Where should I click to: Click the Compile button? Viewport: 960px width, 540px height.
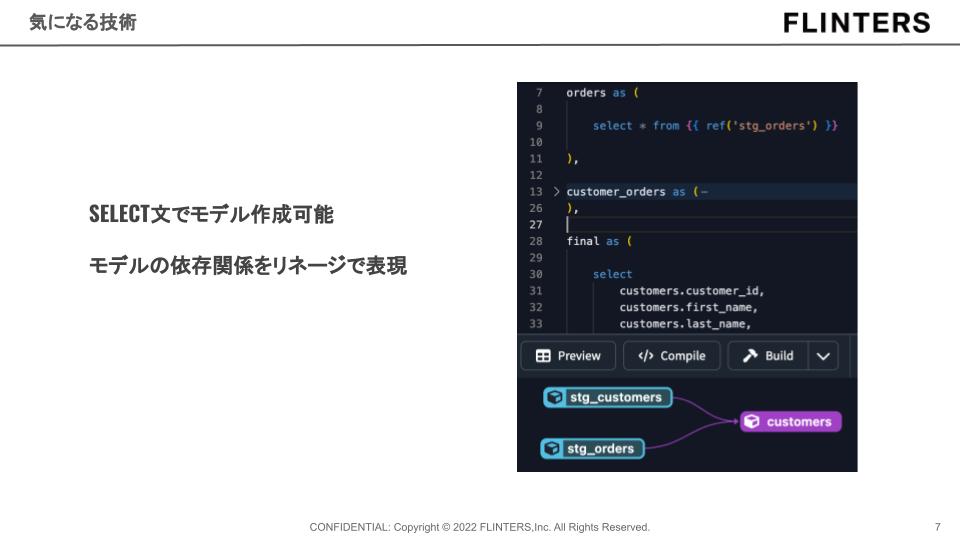[672, 356]
